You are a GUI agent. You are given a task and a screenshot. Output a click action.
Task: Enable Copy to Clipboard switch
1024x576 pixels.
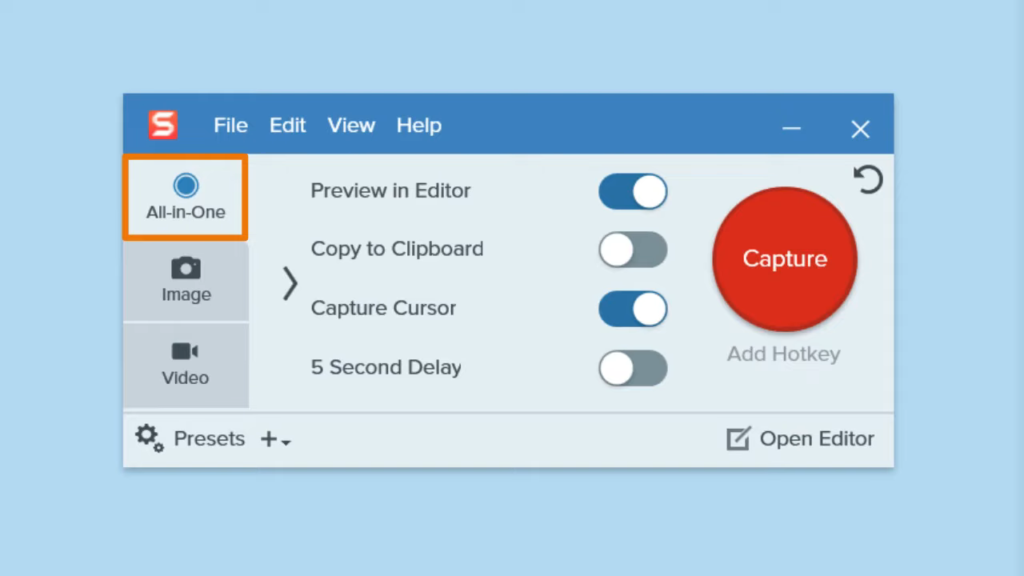[633, 249]
